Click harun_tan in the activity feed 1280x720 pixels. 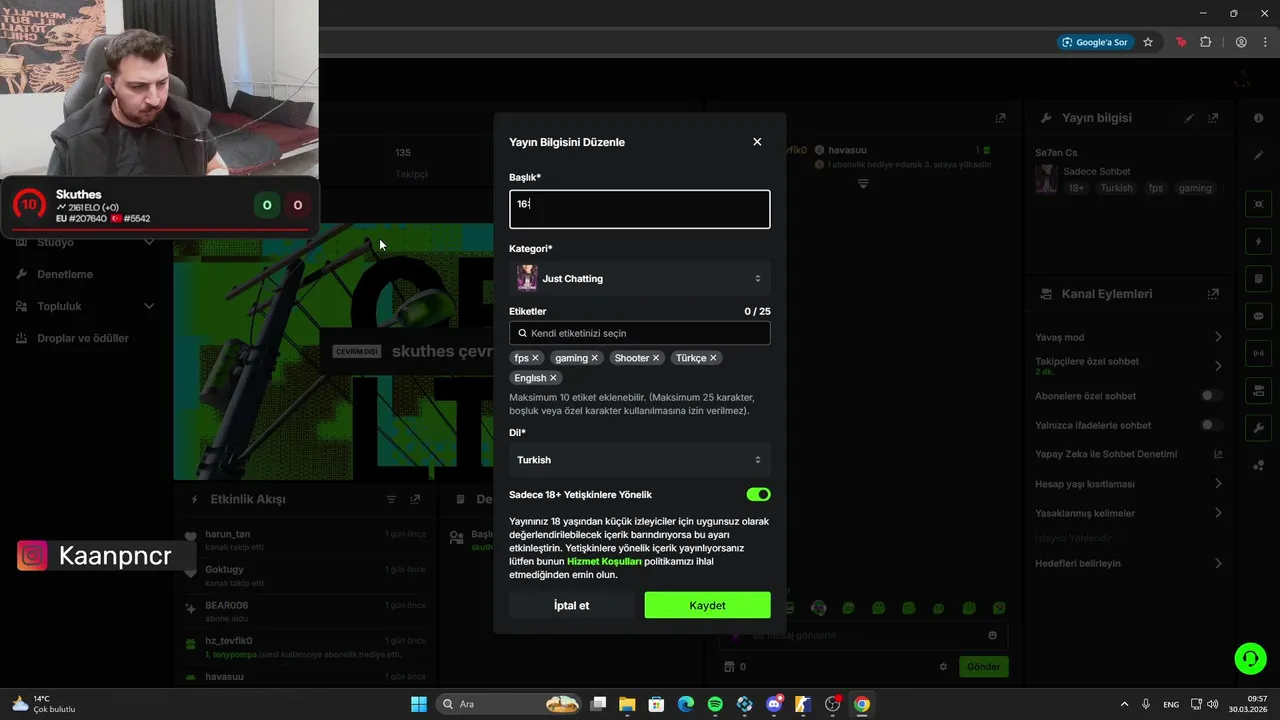pyautogui.click(x=227, y=534)
